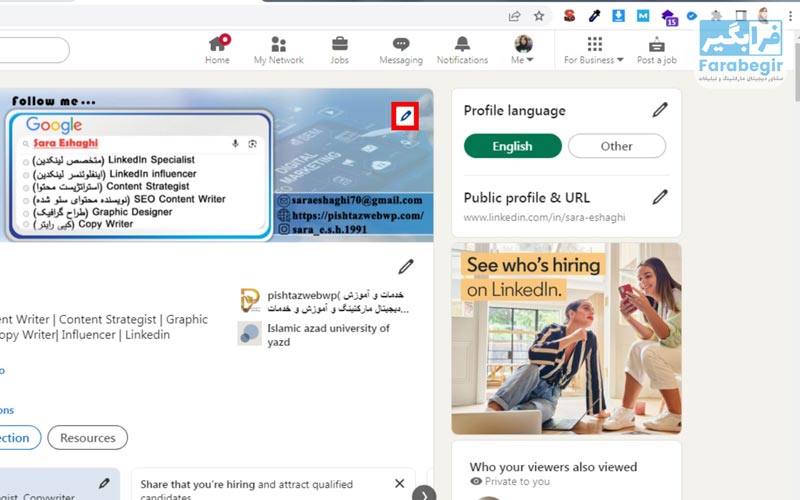800x500 pixels.
Task: Edit Profile language pencil
Action: point(660,110)
